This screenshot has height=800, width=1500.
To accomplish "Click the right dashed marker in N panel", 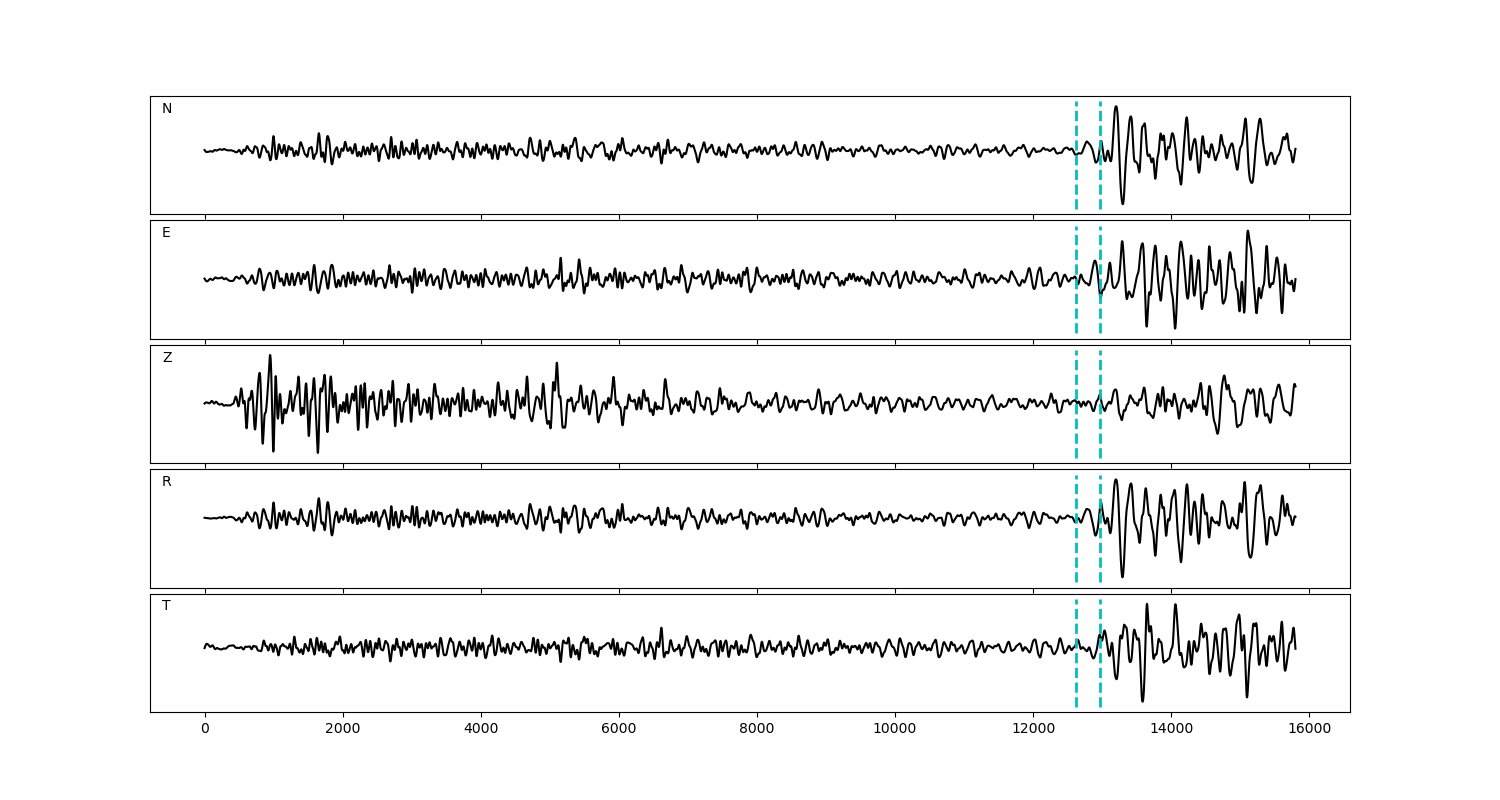I will [x=1100, y=125].
